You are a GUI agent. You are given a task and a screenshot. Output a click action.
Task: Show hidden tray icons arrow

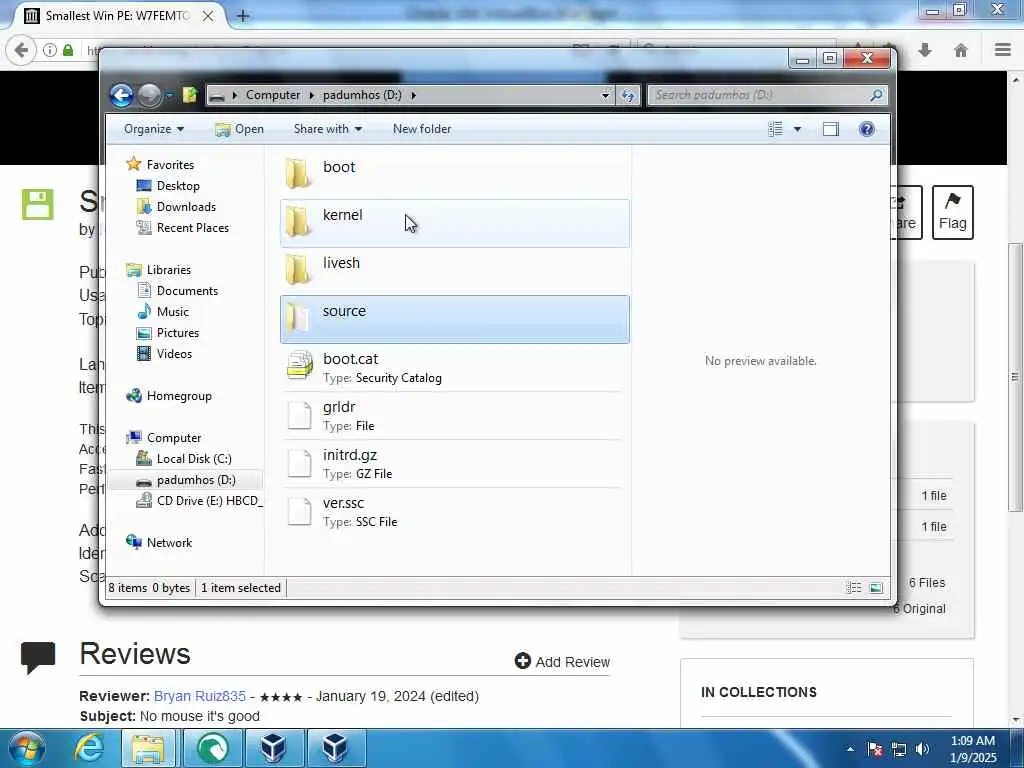850,749
